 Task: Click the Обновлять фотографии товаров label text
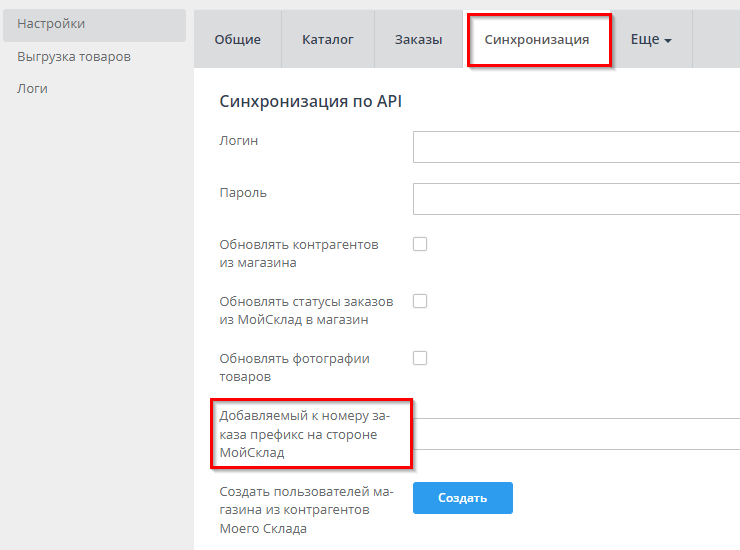(295, 368)
